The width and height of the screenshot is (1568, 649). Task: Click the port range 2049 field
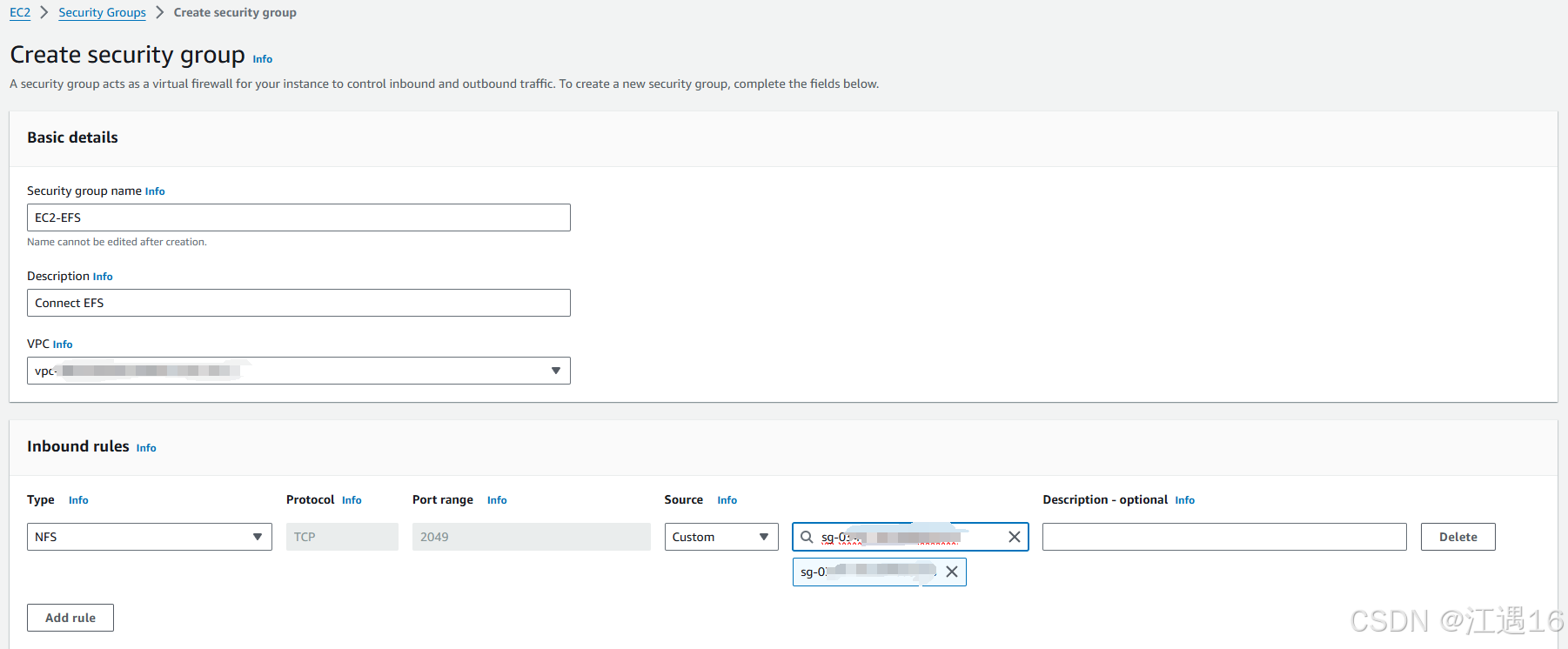(x=532, y=537)
